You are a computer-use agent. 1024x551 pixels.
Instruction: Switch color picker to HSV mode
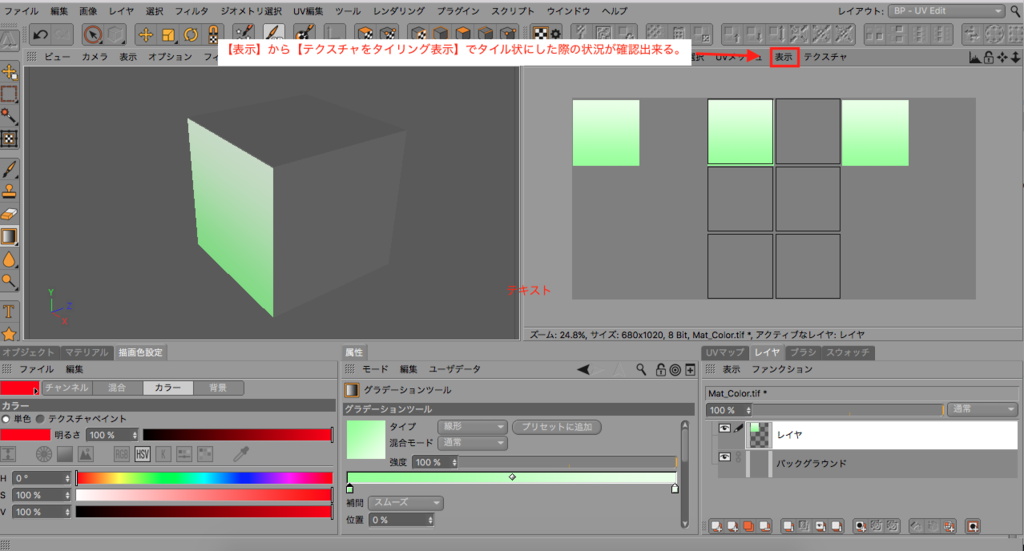click(x=142, y=454)
